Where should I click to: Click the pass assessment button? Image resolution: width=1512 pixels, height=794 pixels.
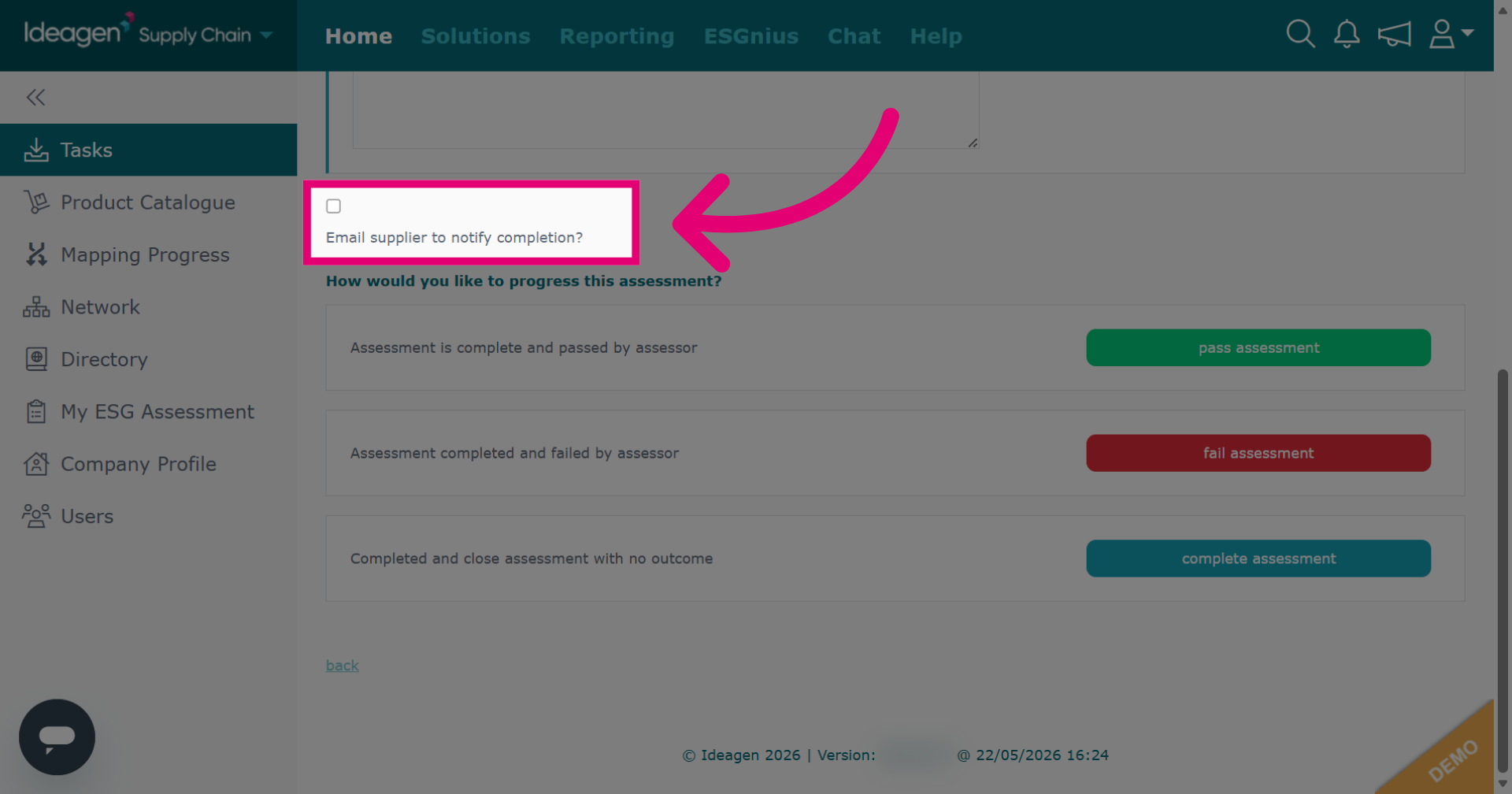point(1258,347)
